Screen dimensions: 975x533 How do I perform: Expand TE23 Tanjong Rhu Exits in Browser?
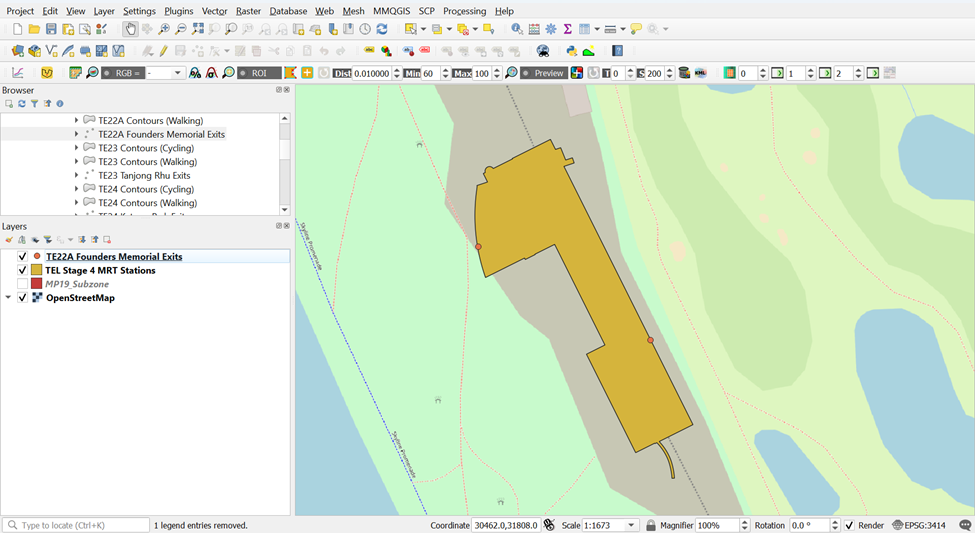click(77, 175)
